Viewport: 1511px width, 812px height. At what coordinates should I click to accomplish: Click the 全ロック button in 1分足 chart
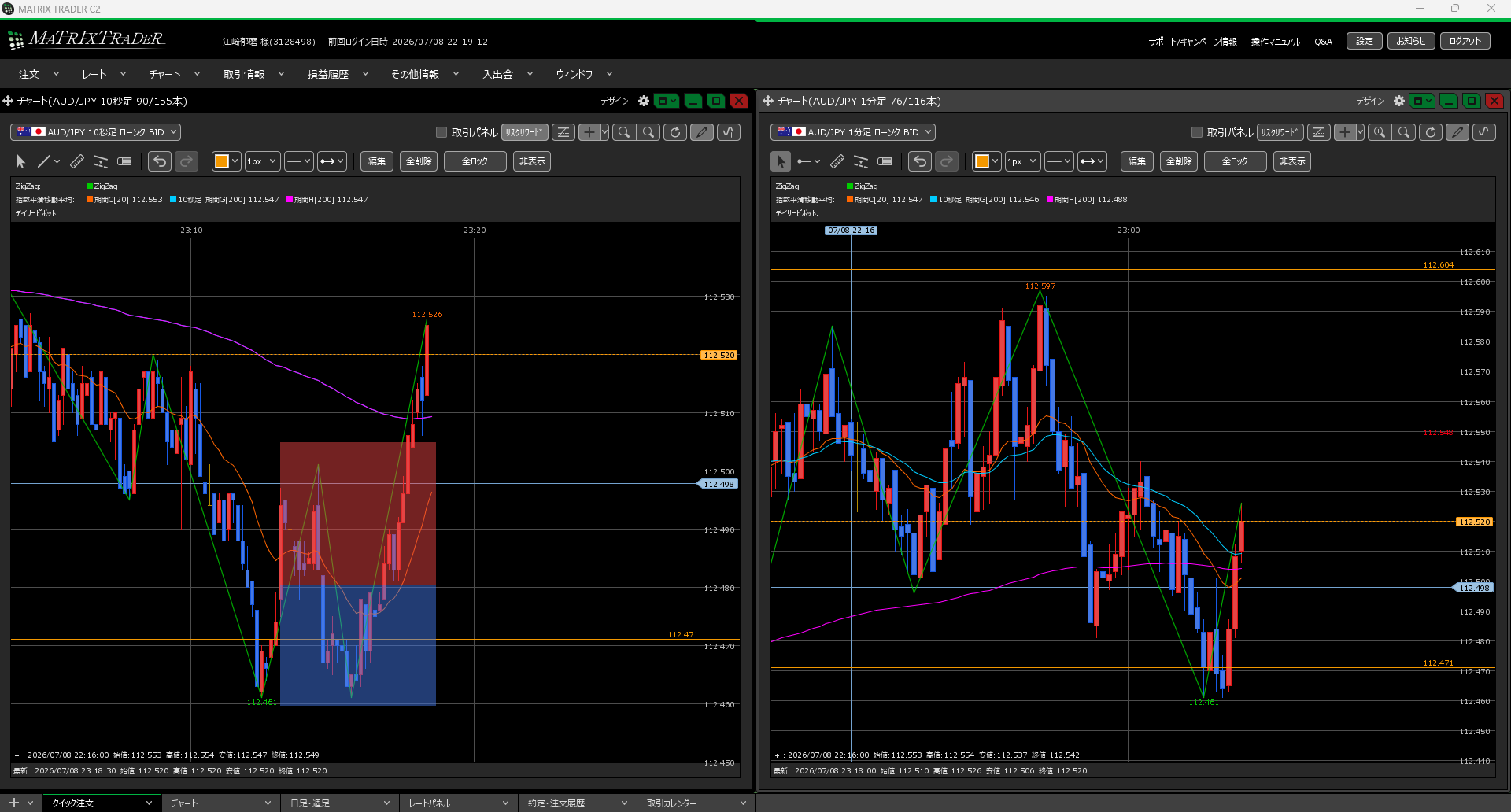pyautogui.click(x=1236, y=161)
